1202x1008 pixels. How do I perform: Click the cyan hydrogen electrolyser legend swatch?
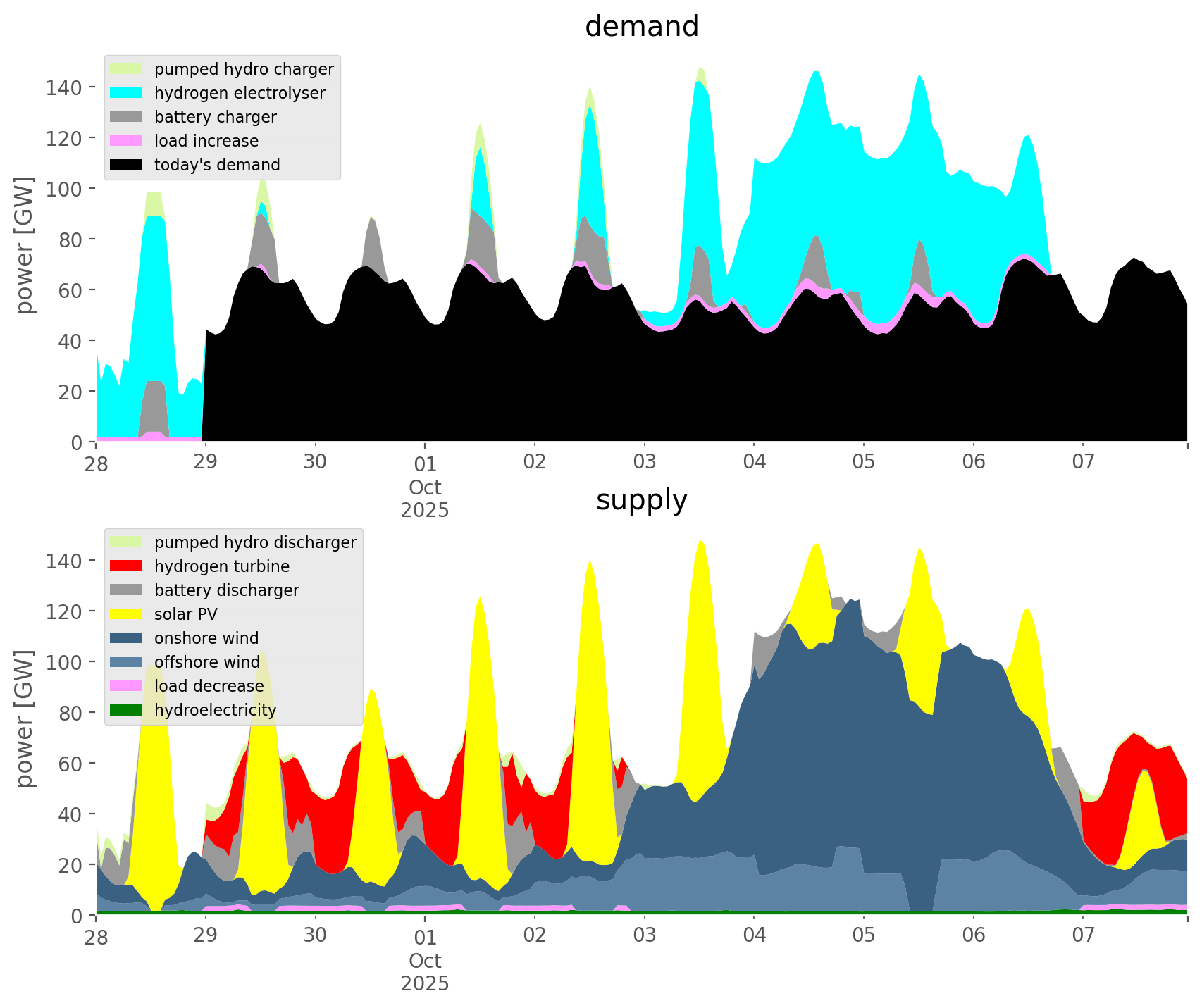(x=127, y=93)
